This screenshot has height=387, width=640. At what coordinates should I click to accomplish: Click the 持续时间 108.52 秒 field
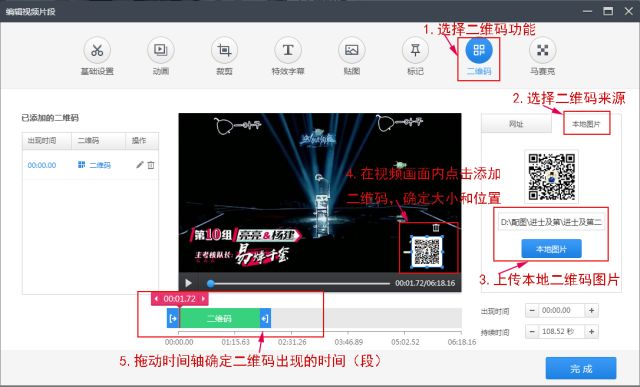click(x=562, y=331)
